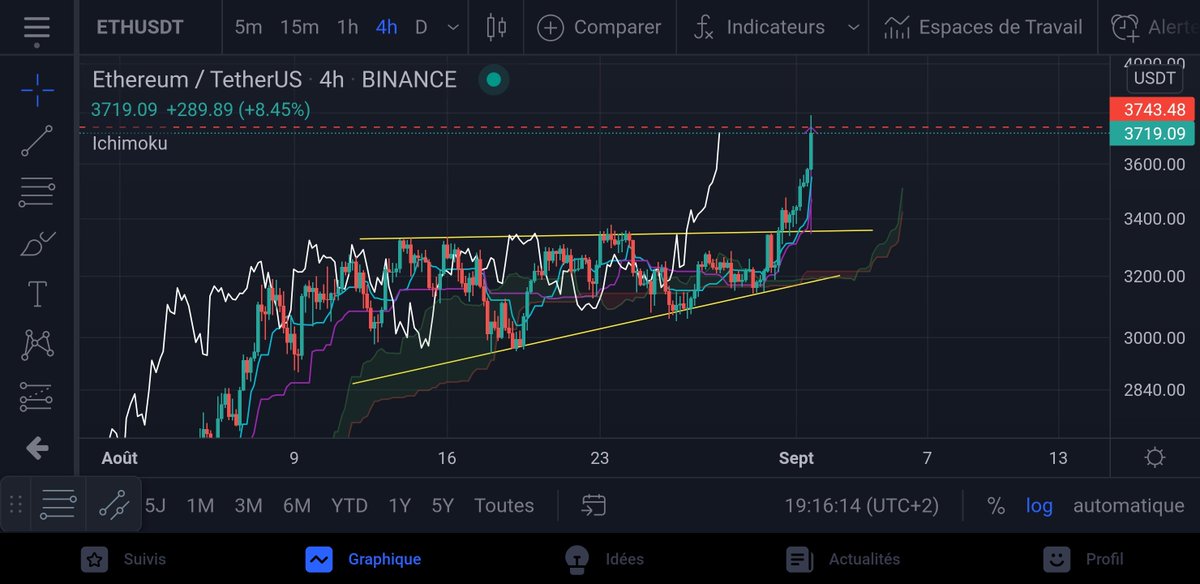Open go-to-date calendar icon
Viewport: 1200px width, 584px height.
(593, 505)
